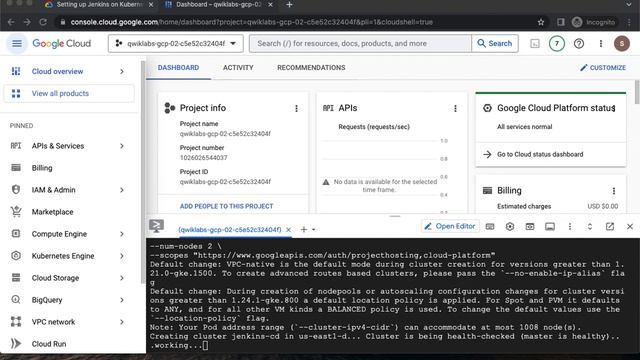Switch to the DASHBOARD tab

[178, 68]
